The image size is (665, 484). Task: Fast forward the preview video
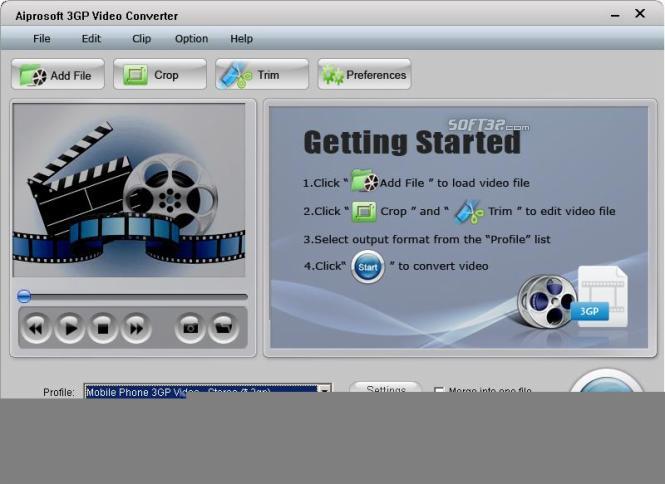tap(136, 328)
